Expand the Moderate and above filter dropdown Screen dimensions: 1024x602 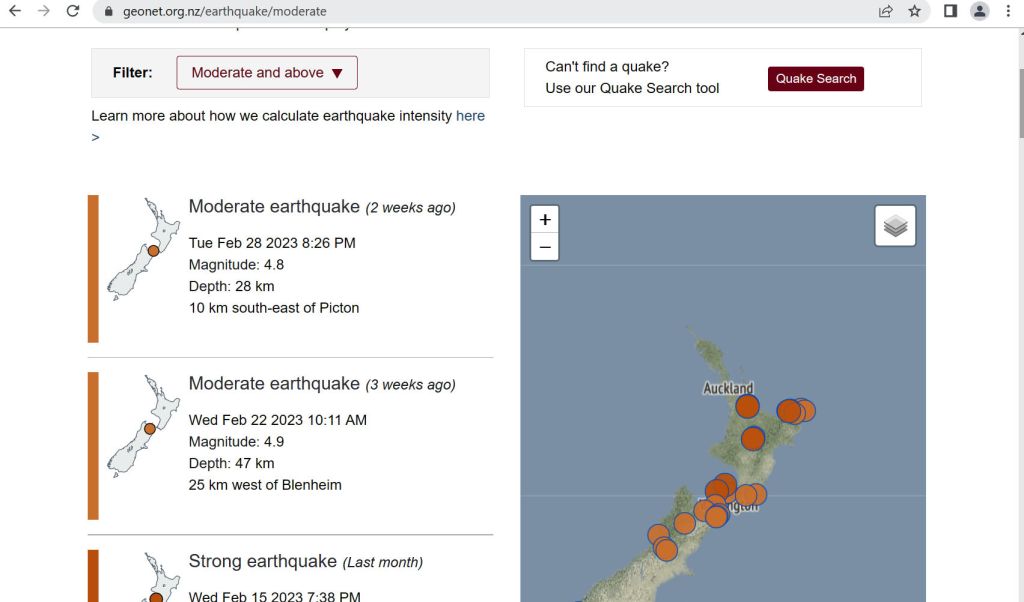click(x=267, y=73)
